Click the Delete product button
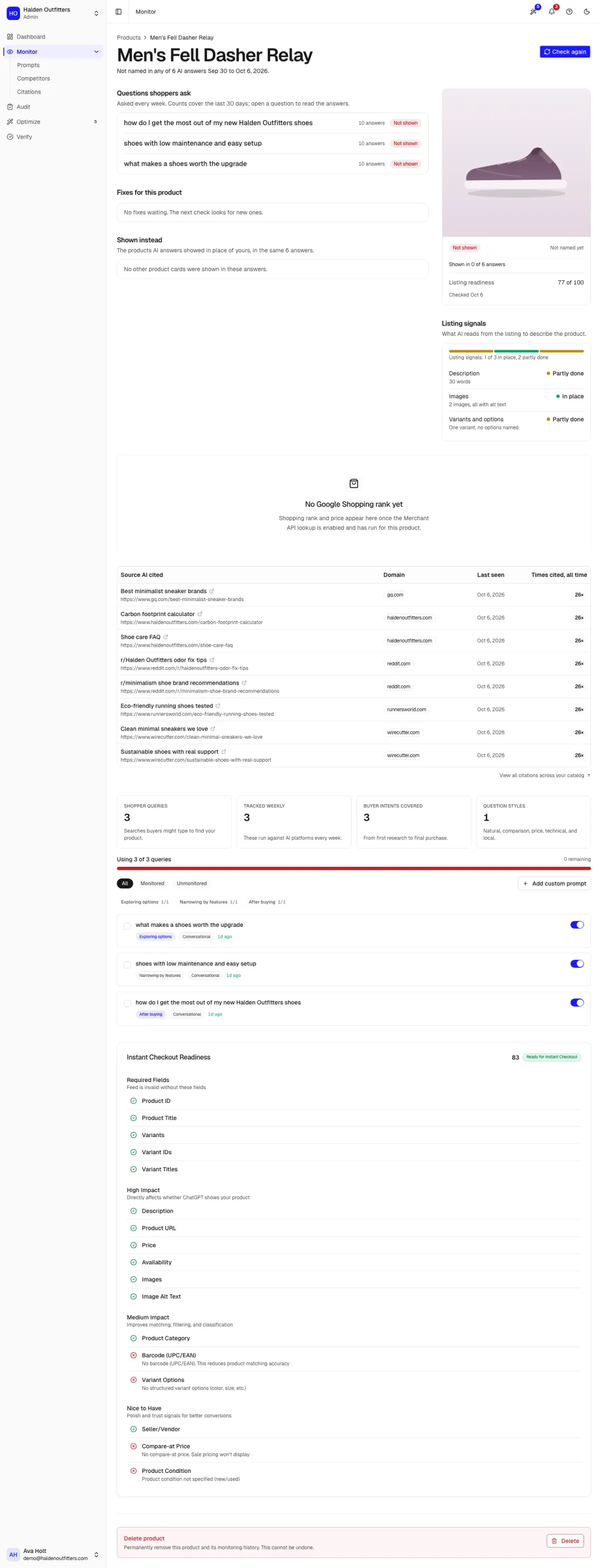 pos(565,1541)
